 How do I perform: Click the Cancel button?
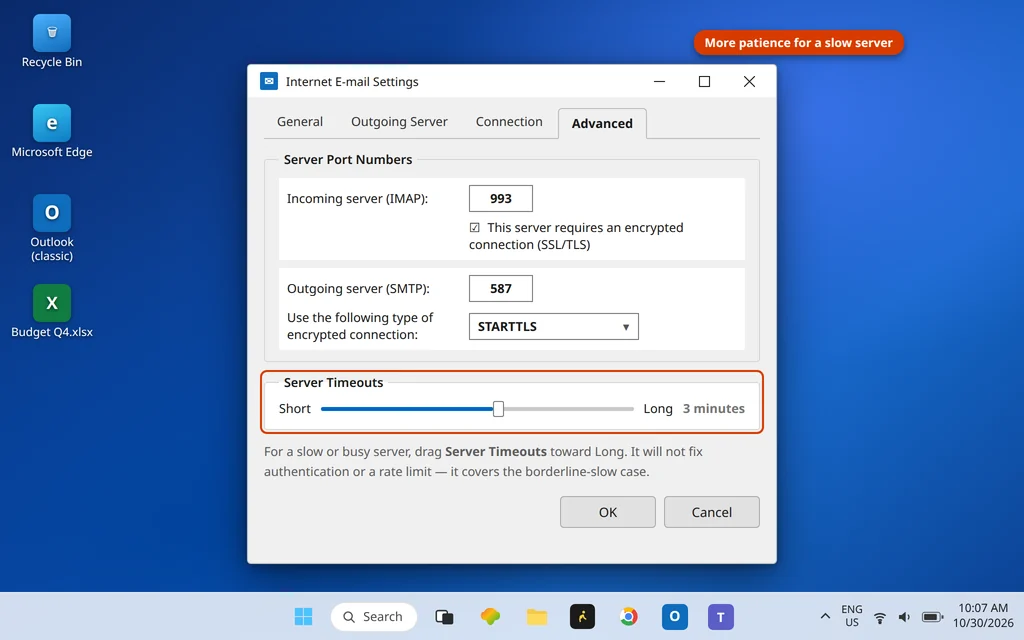click(x=712, y=512)
